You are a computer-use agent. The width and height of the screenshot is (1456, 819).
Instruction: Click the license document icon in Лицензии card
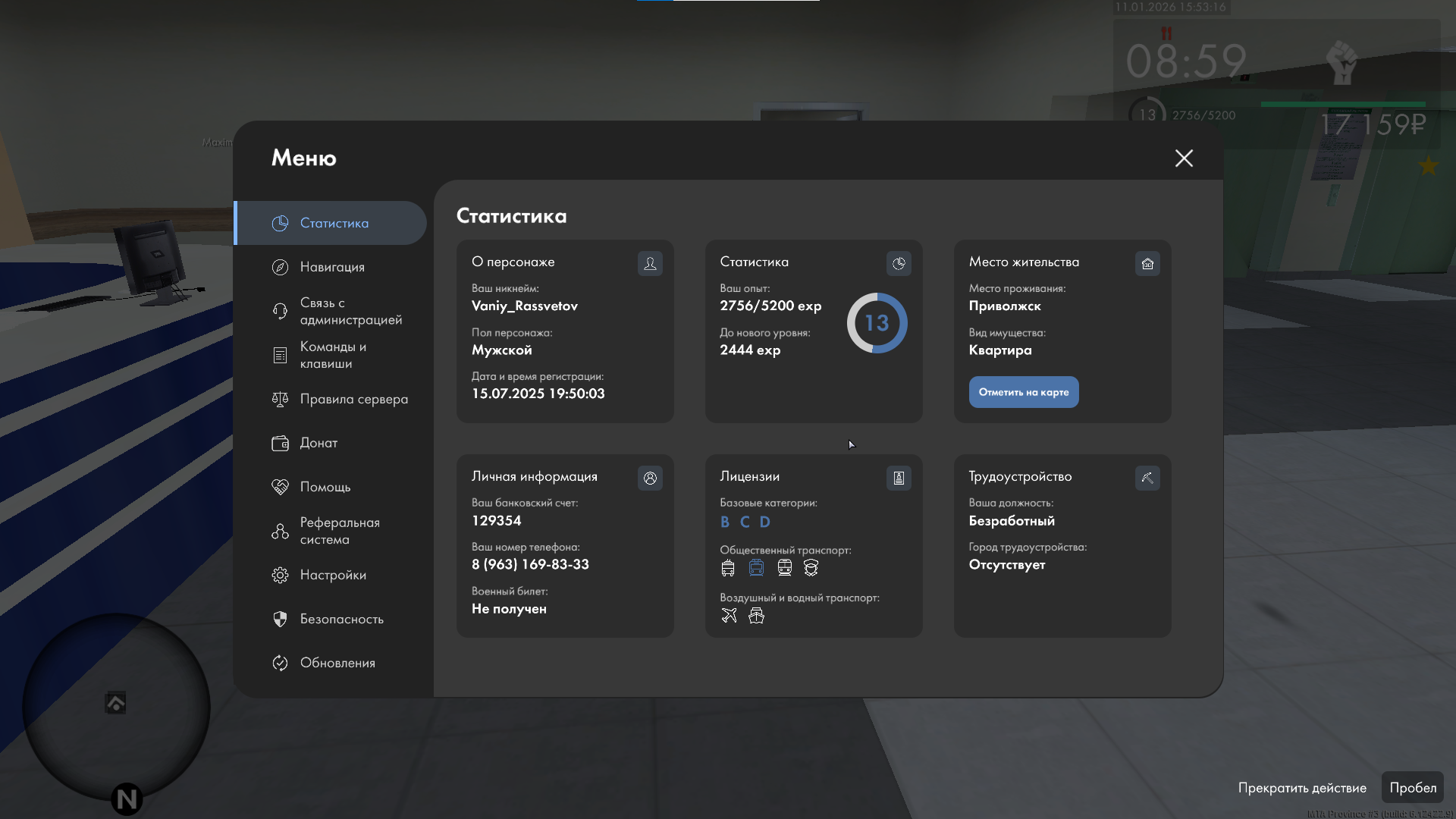(899, 478)
